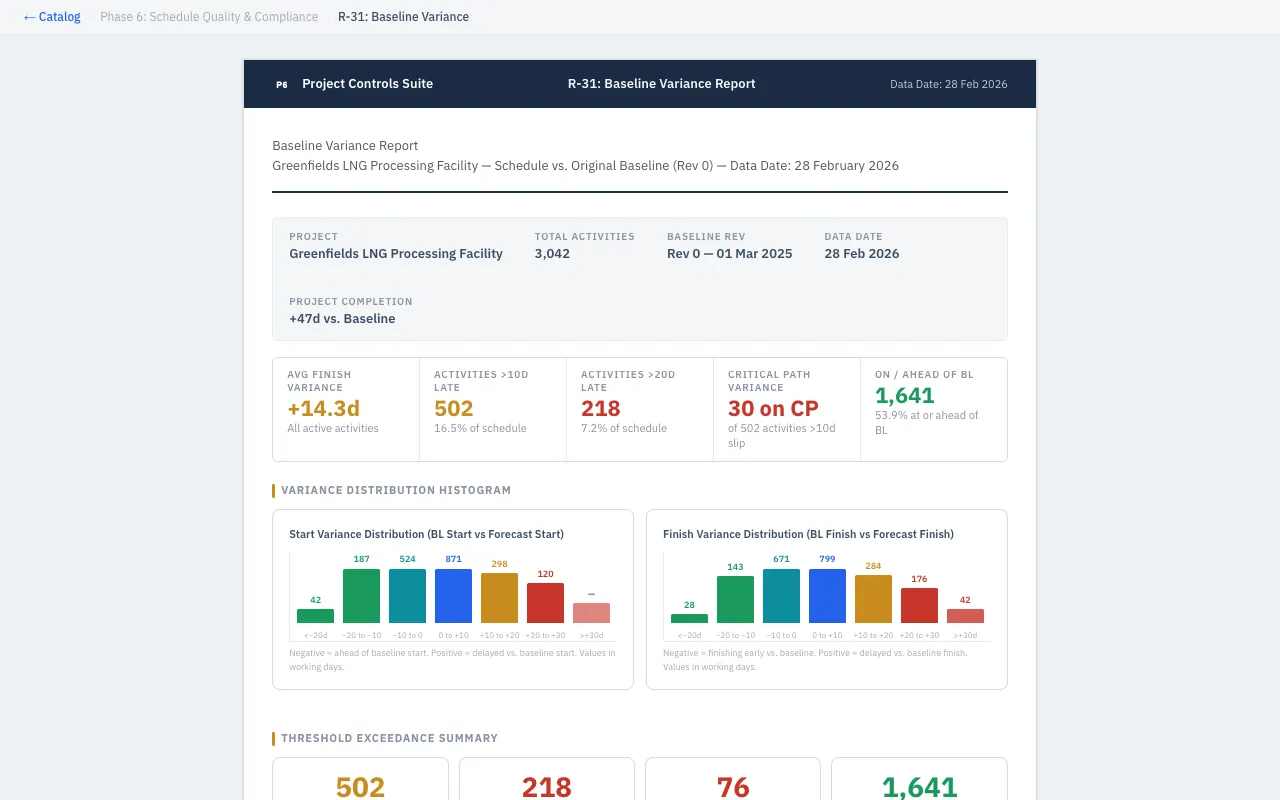
Task: Select the On / Ahead of BL 1,641 card
Action: tap(933, 409)
